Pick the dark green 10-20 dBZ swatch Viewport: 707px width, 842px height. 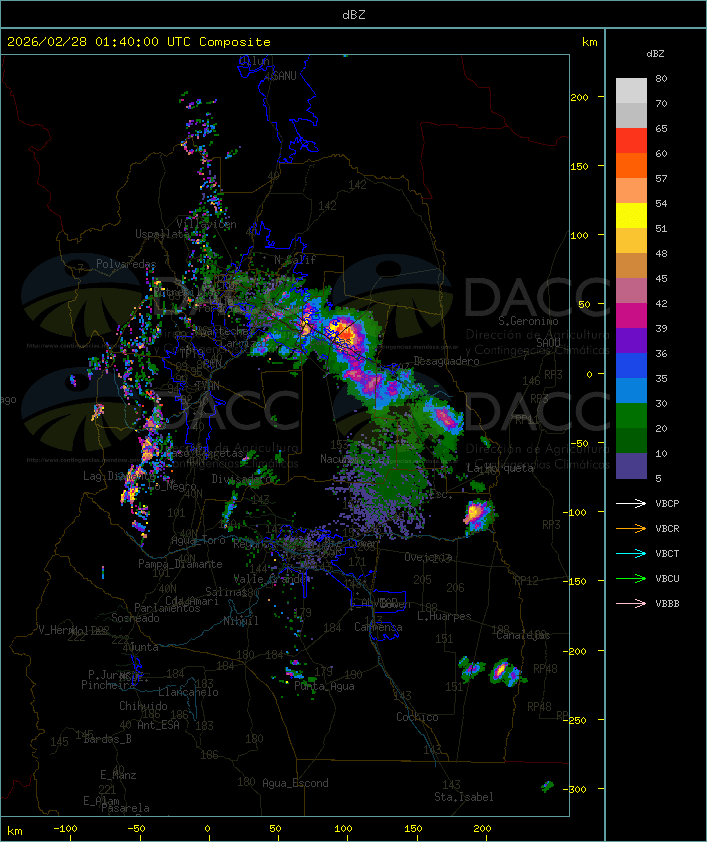click(x=631, y=440)
